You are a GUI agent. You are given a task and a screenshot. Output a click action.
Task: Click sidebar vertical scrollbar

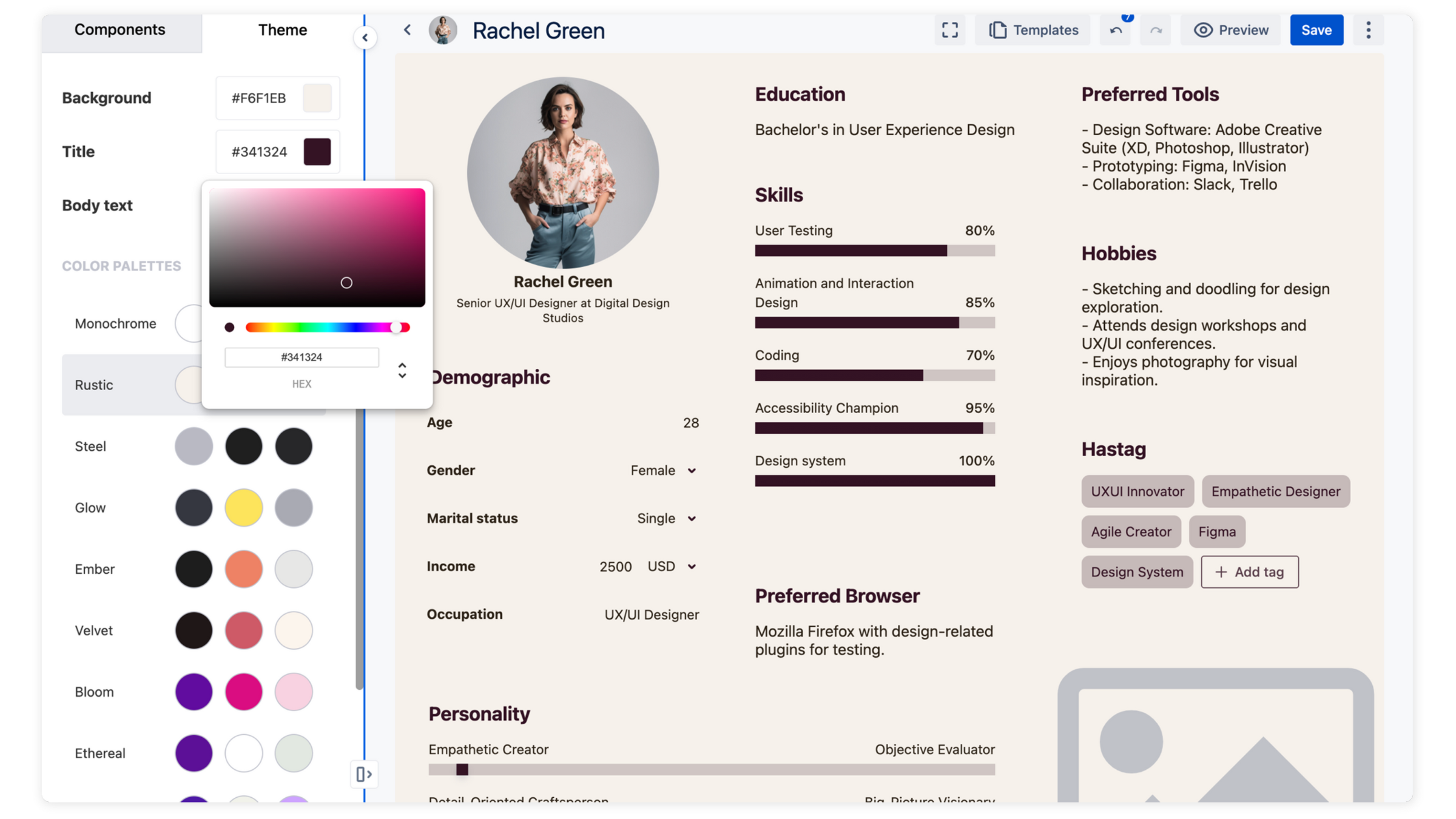tap(359, 549)
